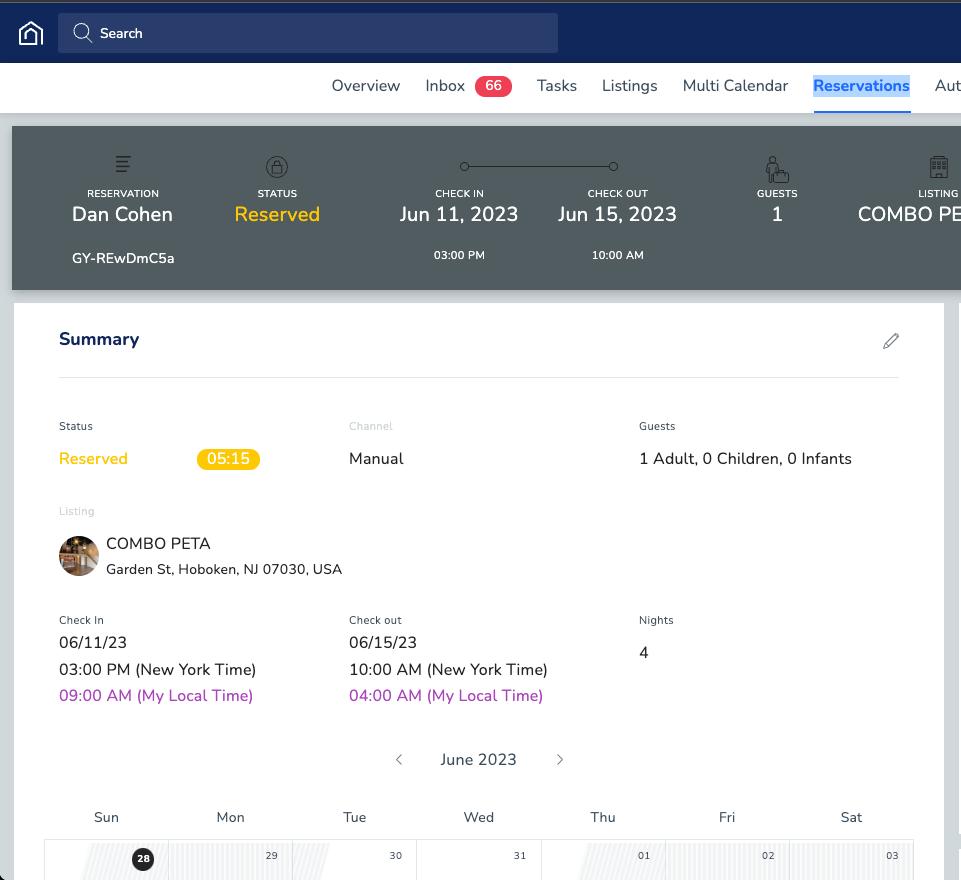961x880 pixels.
Task: Select calendar day 30
Action: pos(396,855)
